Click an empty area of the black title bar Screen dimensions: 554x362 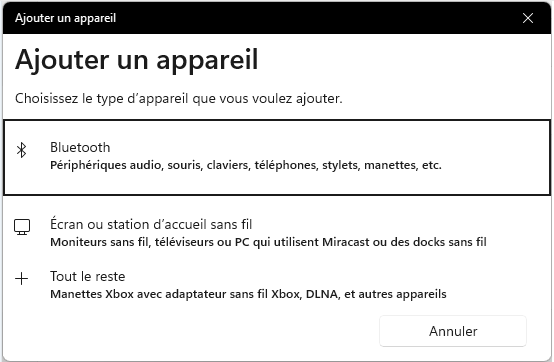click(318, 18)
